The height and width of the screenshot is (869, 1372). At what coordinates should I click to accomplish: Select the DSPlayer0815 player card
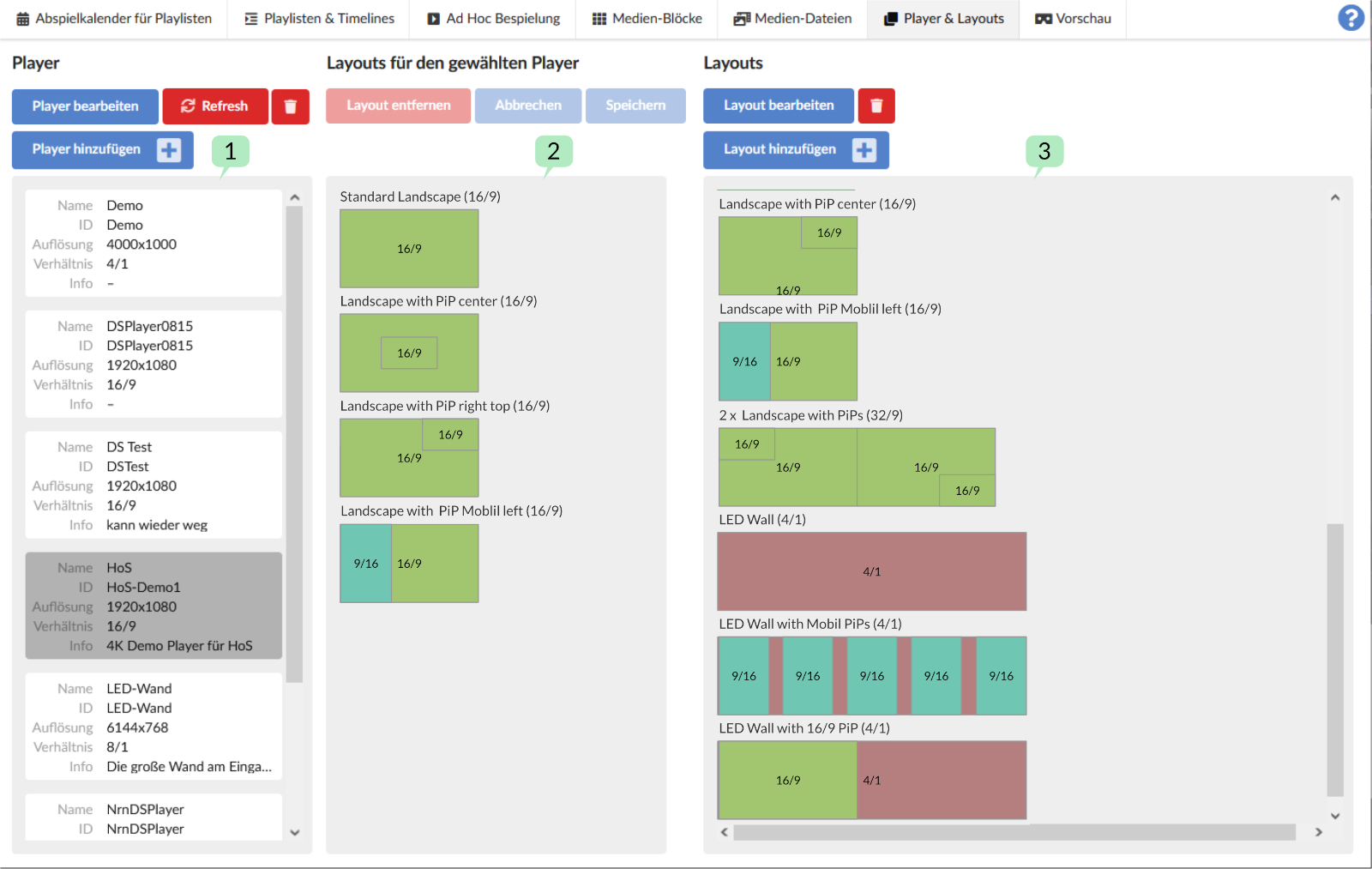click(153, 365)
